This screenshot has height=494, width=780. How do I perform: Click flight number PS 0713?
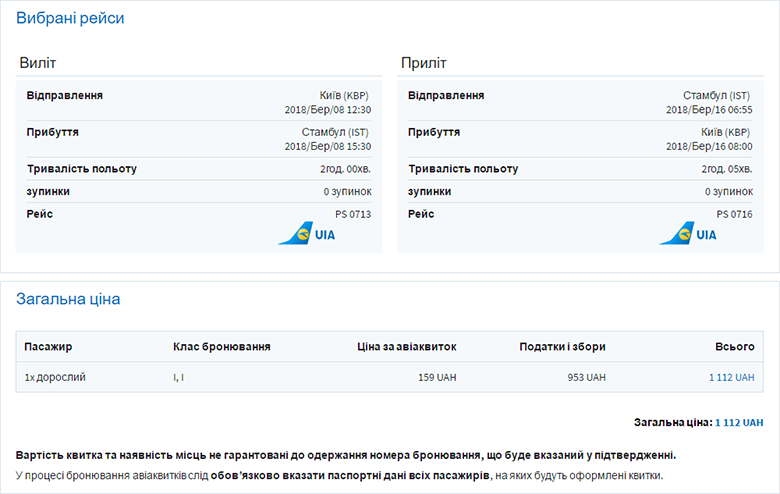(352, 214)
